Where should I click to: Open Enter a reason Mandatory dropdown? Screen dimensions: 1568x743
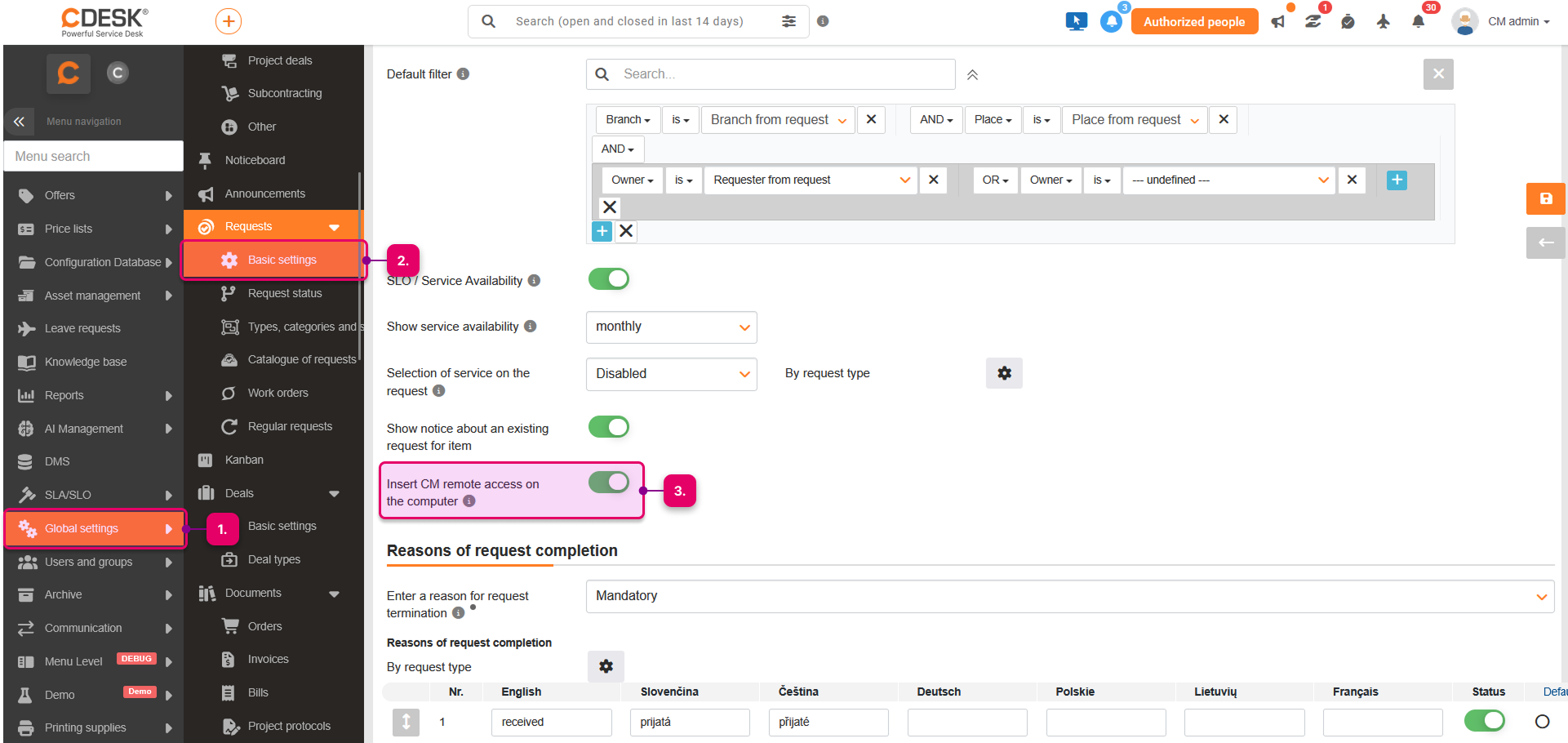(x=1069, y=596)
